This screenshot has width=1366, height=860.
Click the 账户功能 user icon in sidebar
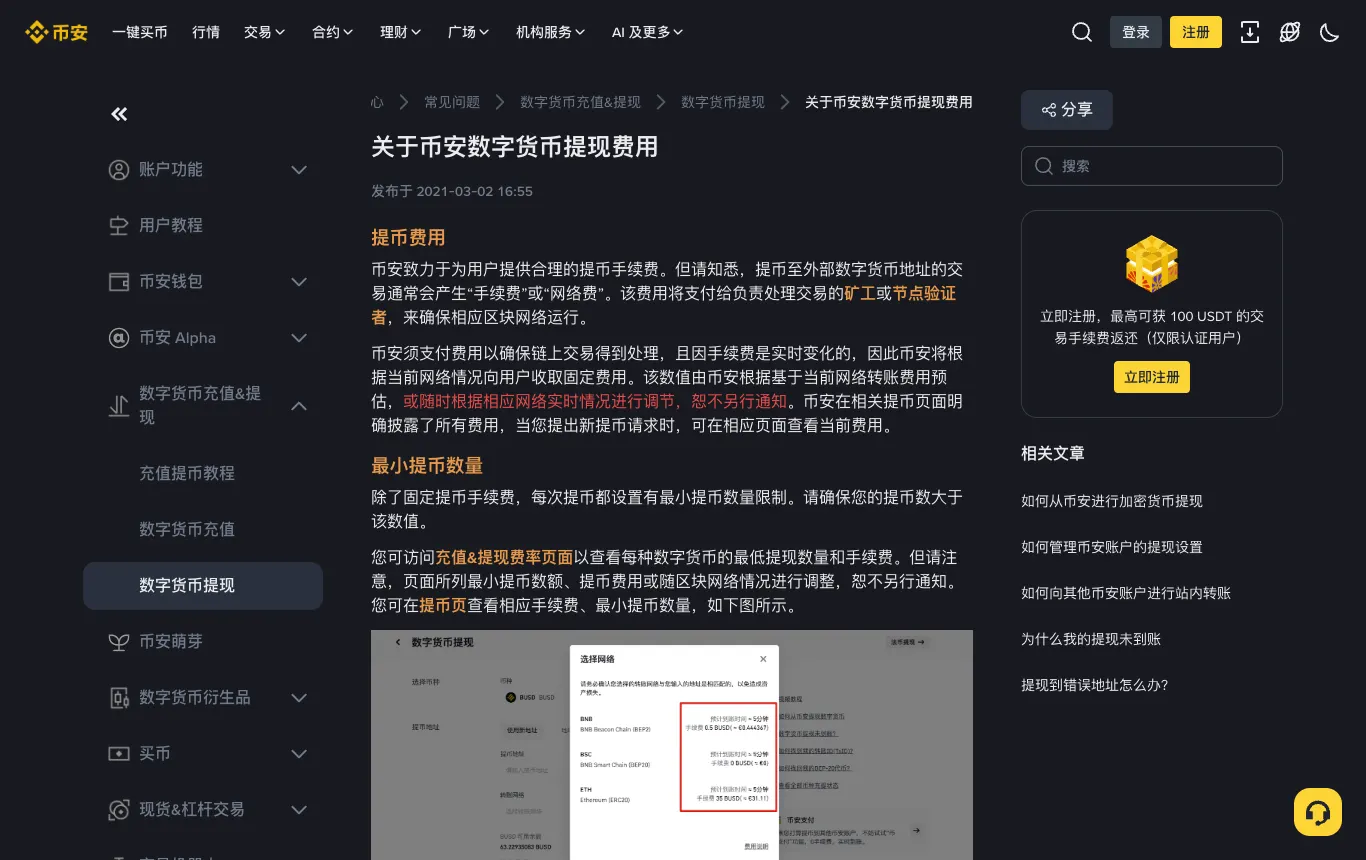point(119,170)
